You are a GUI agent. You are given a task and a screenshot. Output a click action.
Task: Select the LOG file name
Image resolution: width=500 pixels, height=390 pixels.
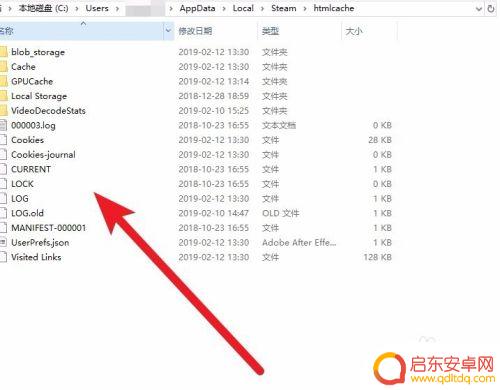point(20,199)
